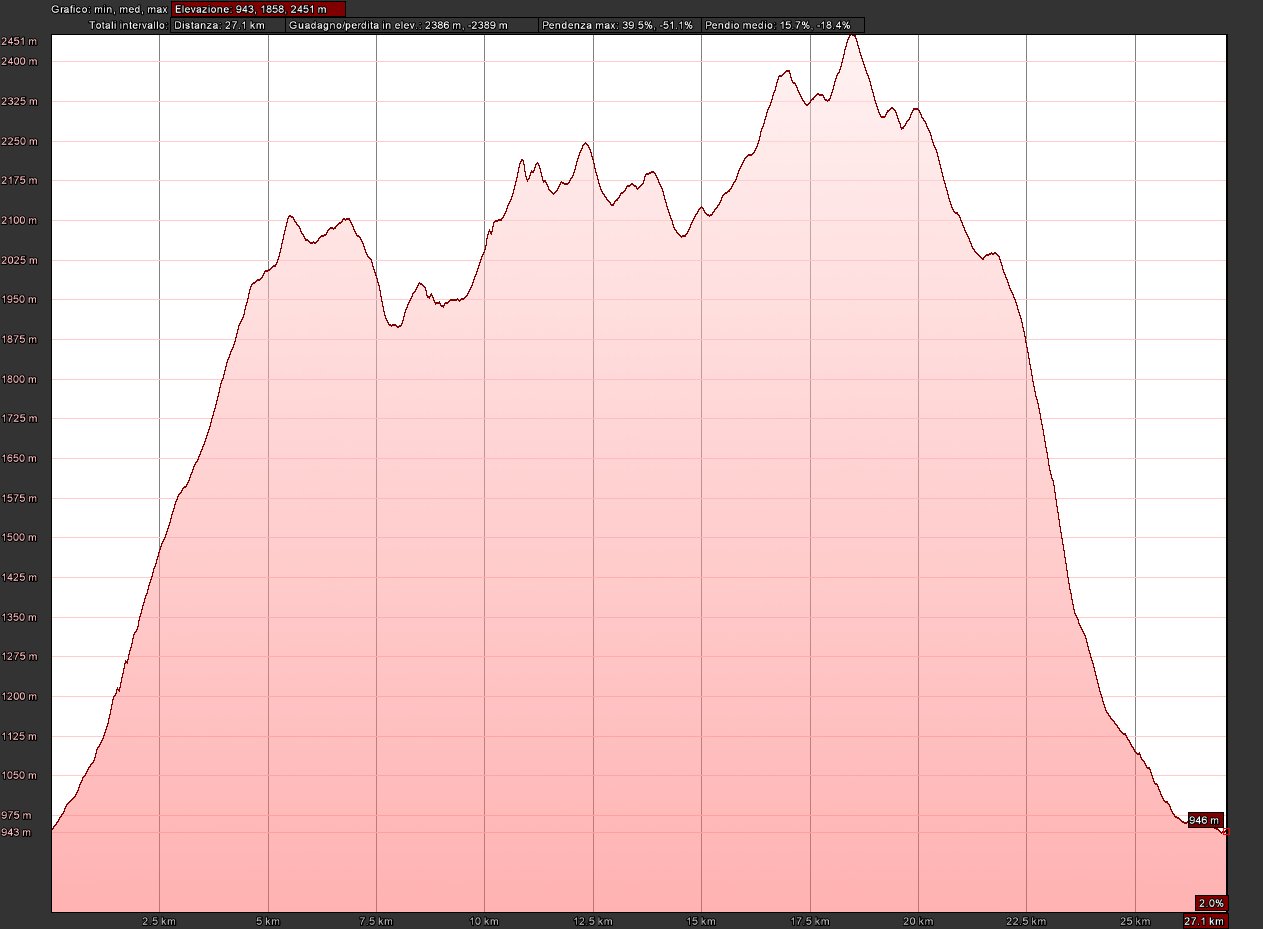Click the red Elevazione statistics field

(x=258, y=9)
